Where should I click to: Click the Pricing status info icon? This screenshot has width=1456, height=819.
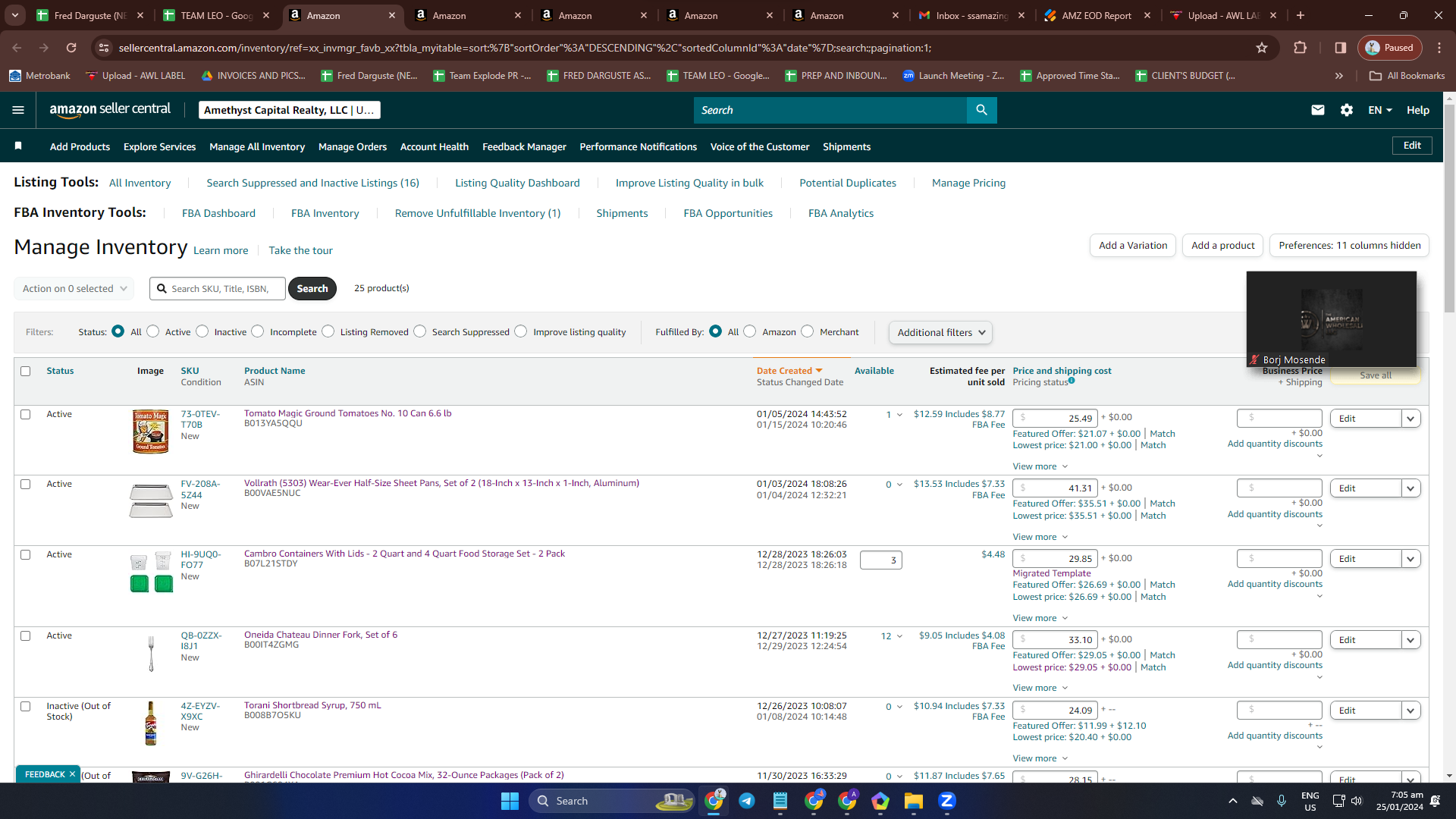1072,381
